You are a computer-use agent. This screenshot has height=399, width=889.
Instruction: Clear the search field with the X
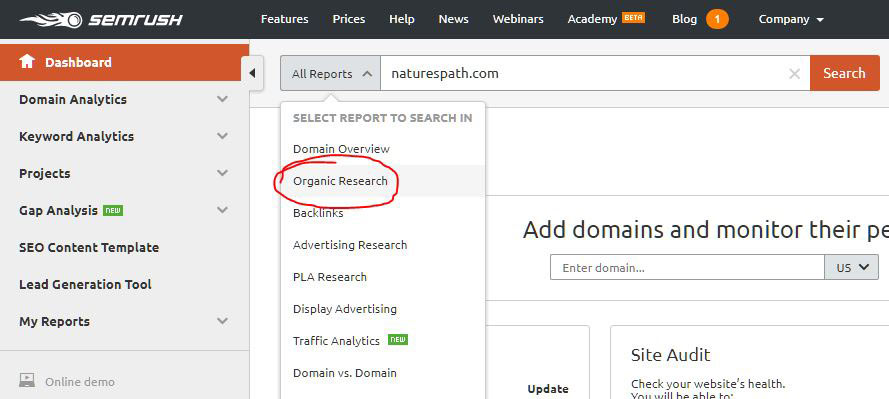click(794, 74)
